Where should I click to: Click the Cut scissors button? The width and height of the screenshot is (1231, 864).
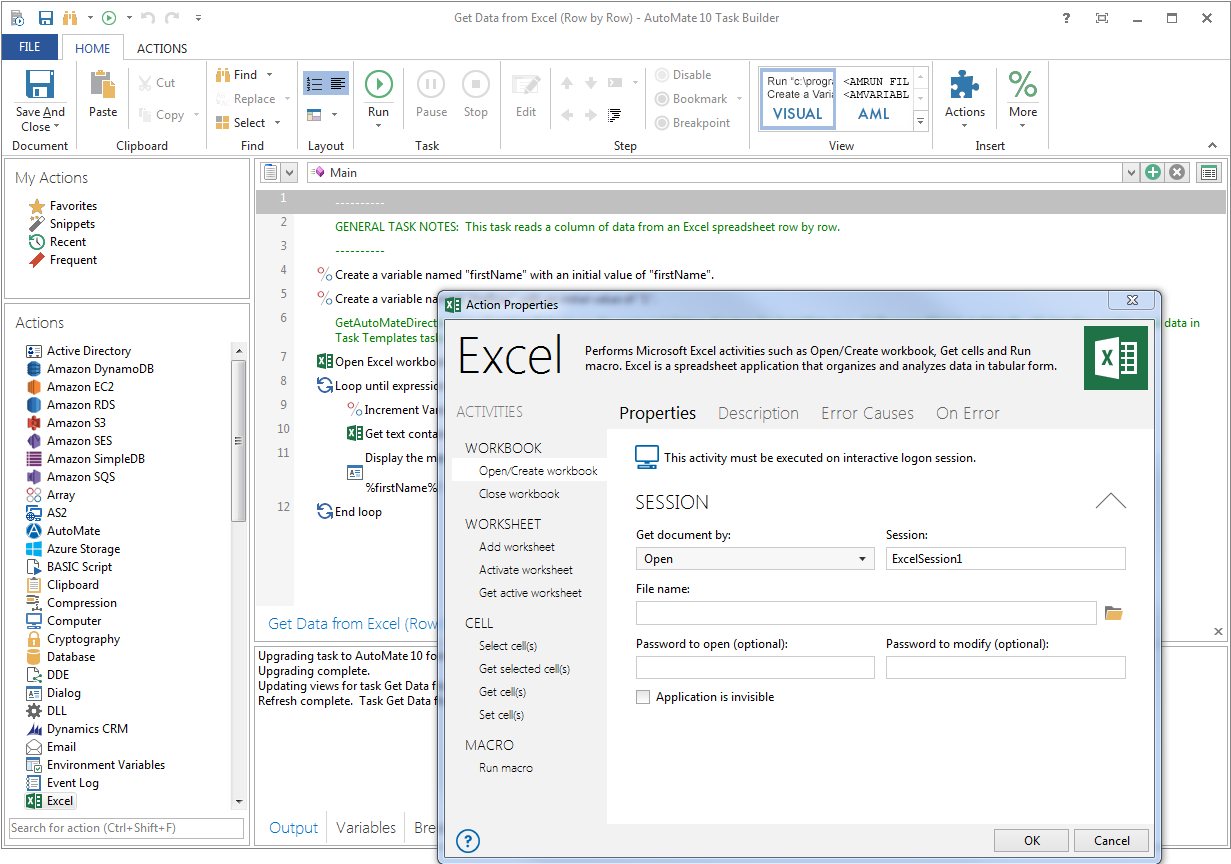point(157,83)
